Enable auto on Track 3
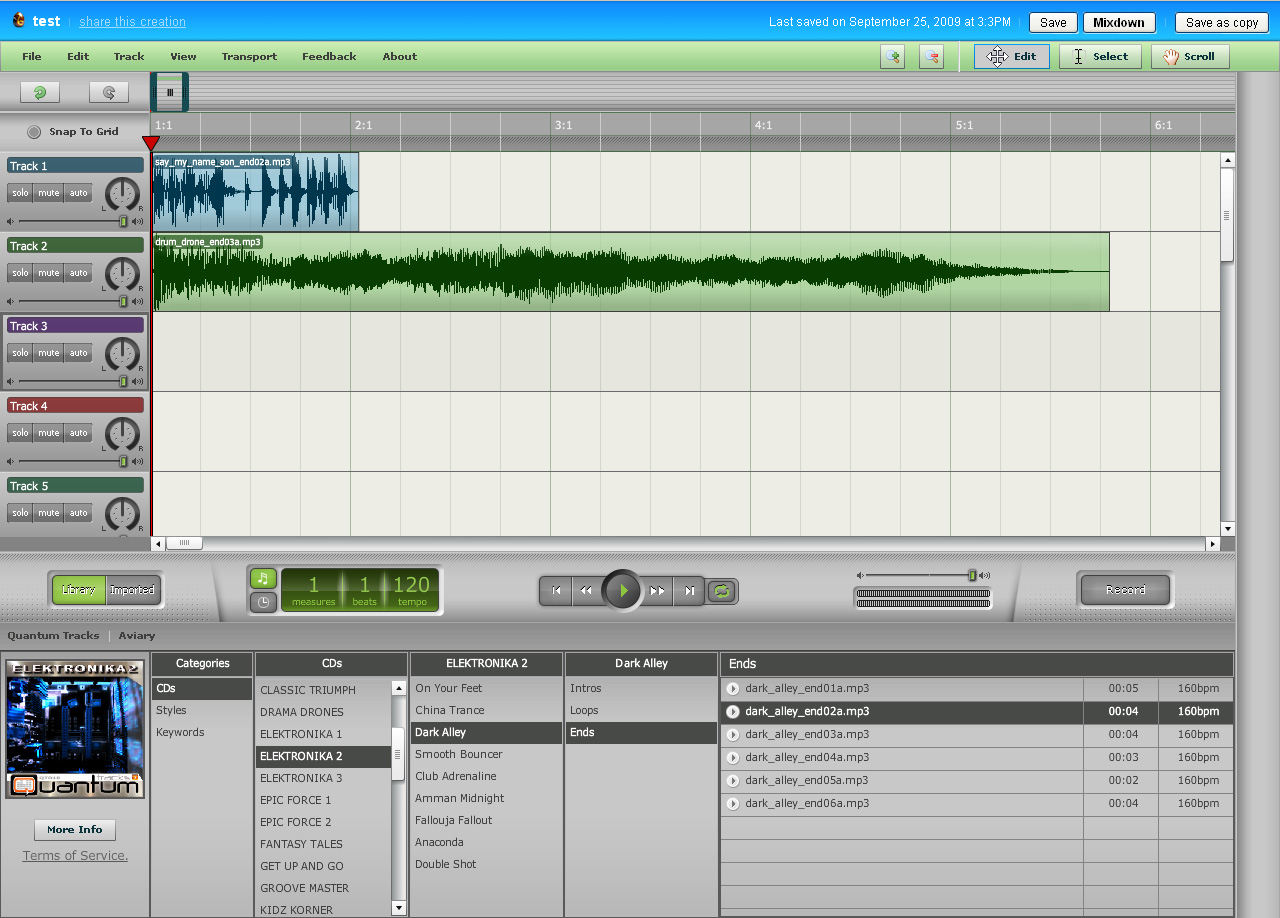The image size is (1280, 918). pyautogui.click(x=79, y=353)
